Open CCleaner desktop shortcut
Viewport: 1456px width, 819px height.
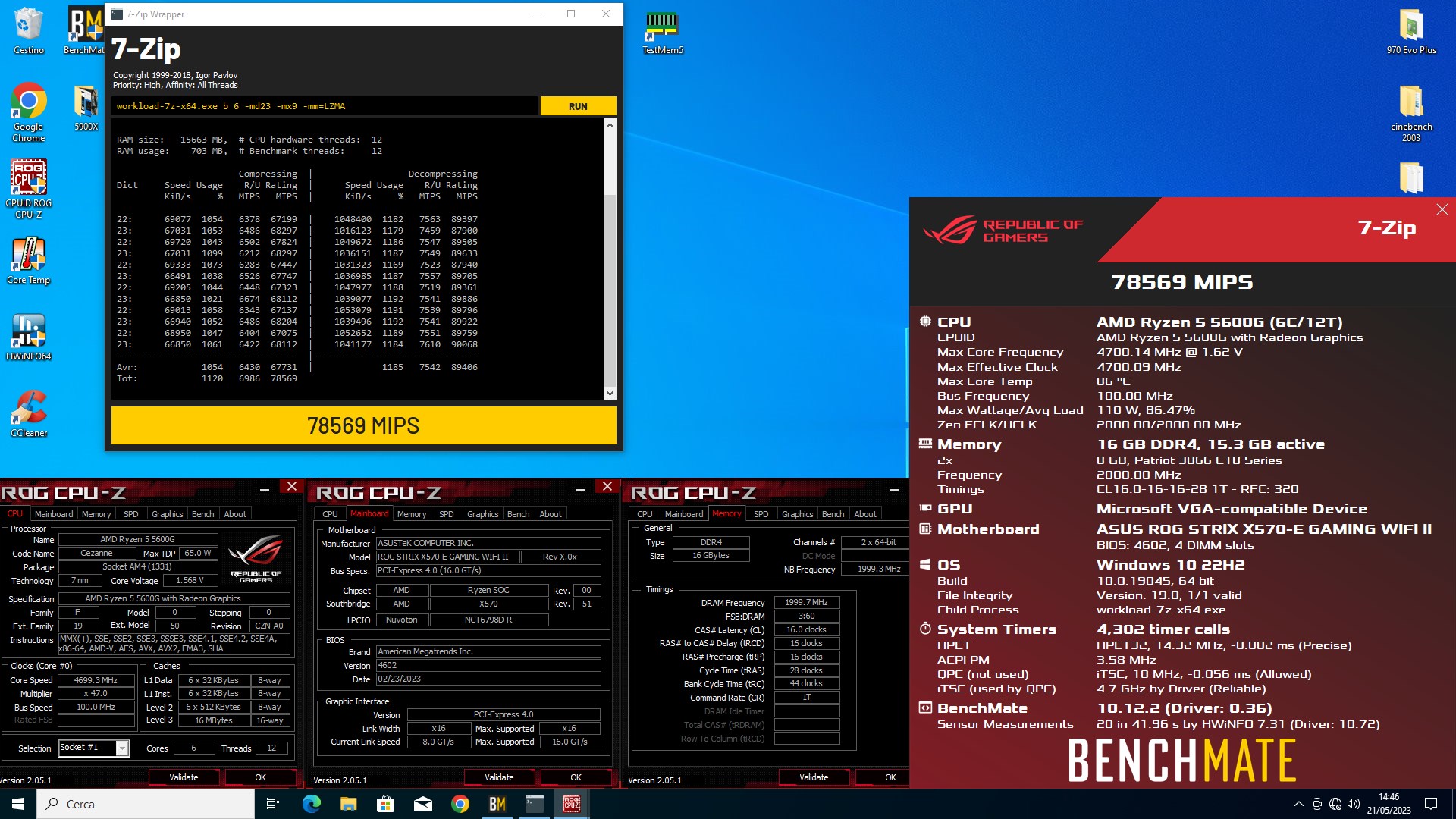tap(29, 413)
